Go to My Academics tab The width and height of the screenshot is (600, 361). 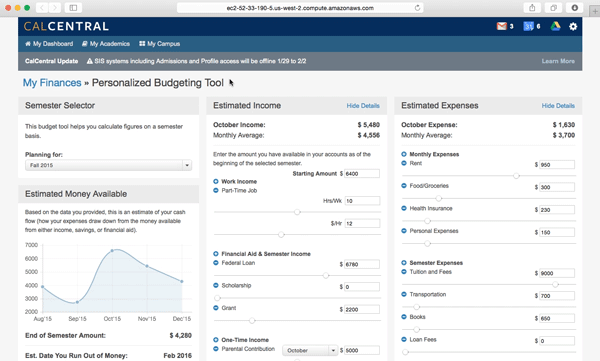coord(106,44)
